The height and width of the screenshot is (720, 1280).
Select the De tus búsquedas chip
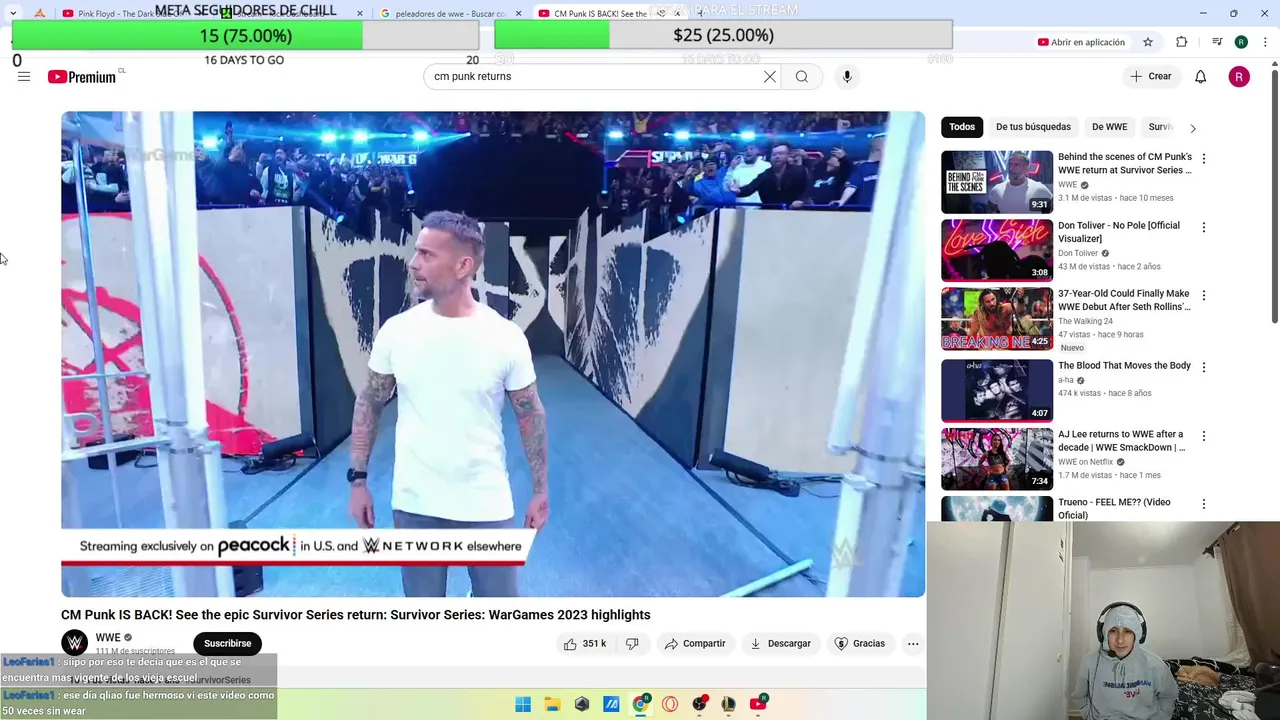pyautogui.click(x=1033, y=127)
